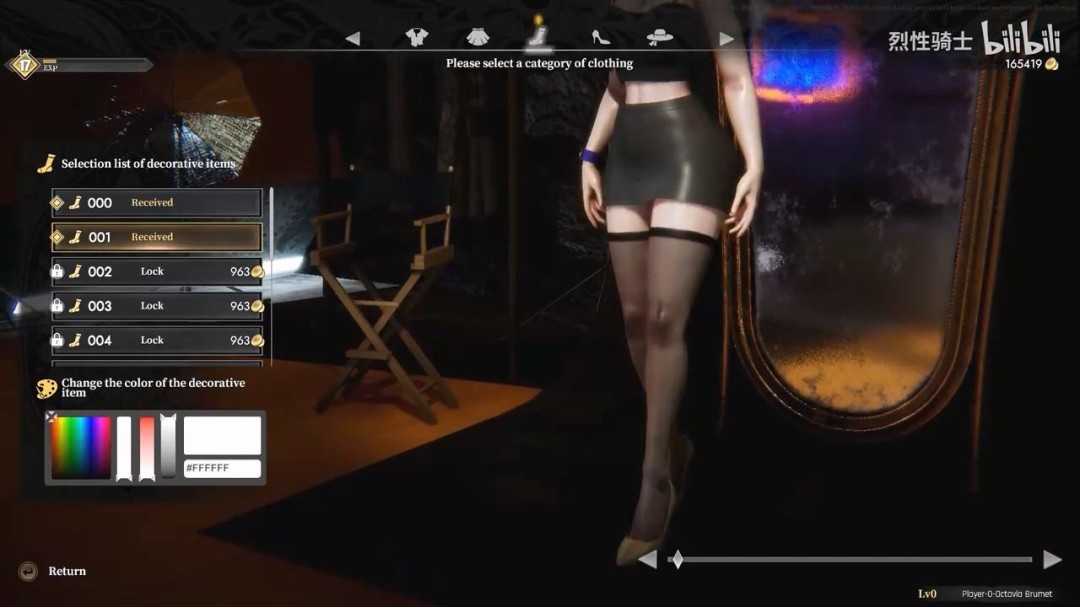Click right arrow of character rotation slider

(x=1051, y=559)
